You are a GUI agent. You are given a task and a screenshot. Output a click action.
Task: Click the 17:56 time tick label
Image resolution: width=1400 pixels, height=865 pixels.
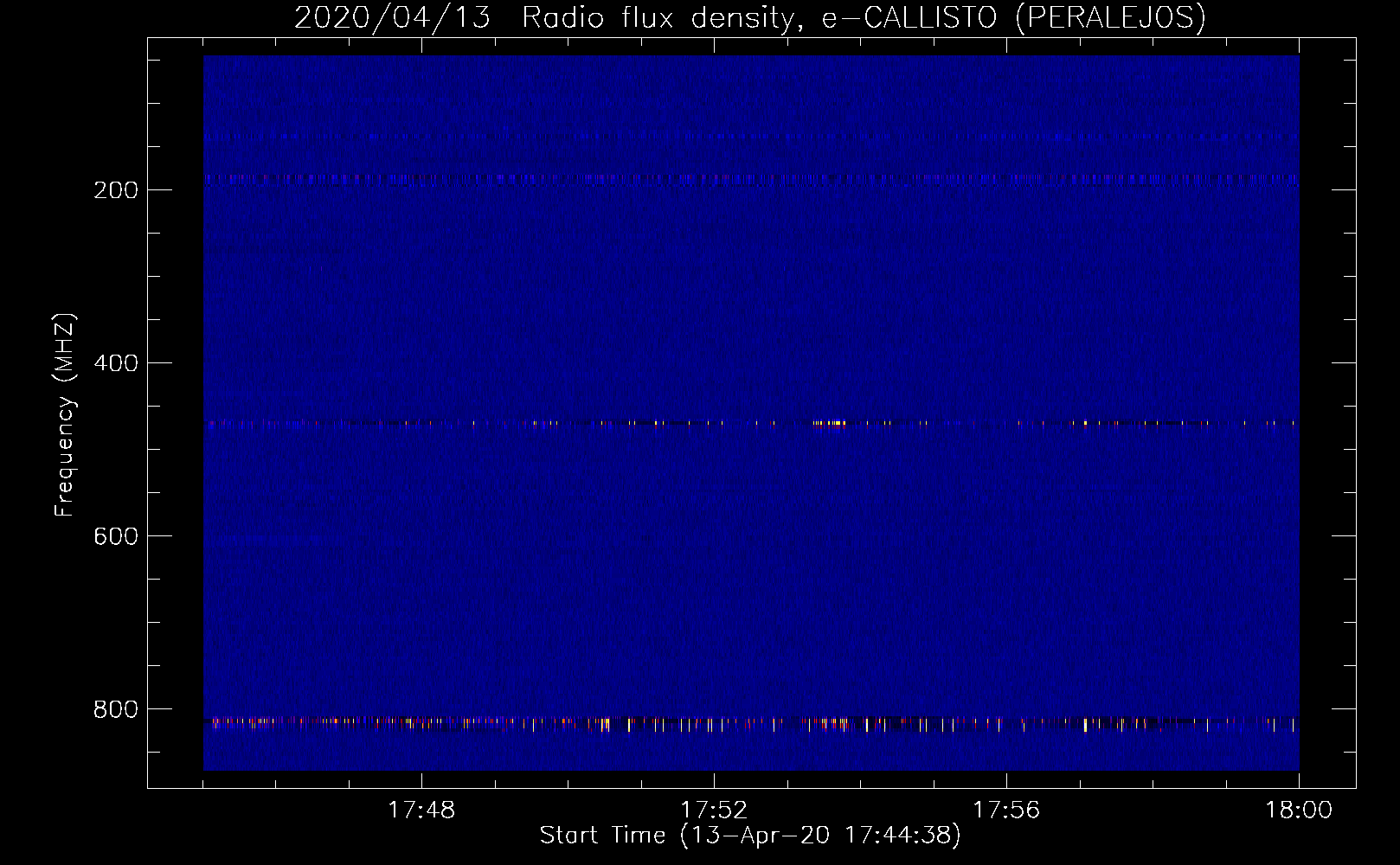tap(1006, 811)
